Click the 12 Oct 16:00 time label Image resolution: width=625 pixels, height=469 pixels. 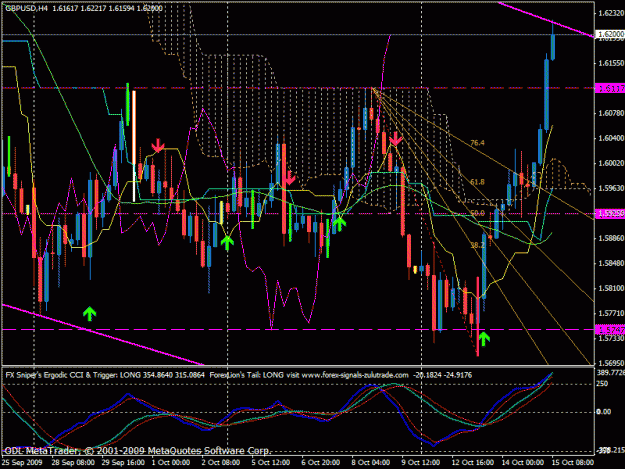[x=472, y=462]
